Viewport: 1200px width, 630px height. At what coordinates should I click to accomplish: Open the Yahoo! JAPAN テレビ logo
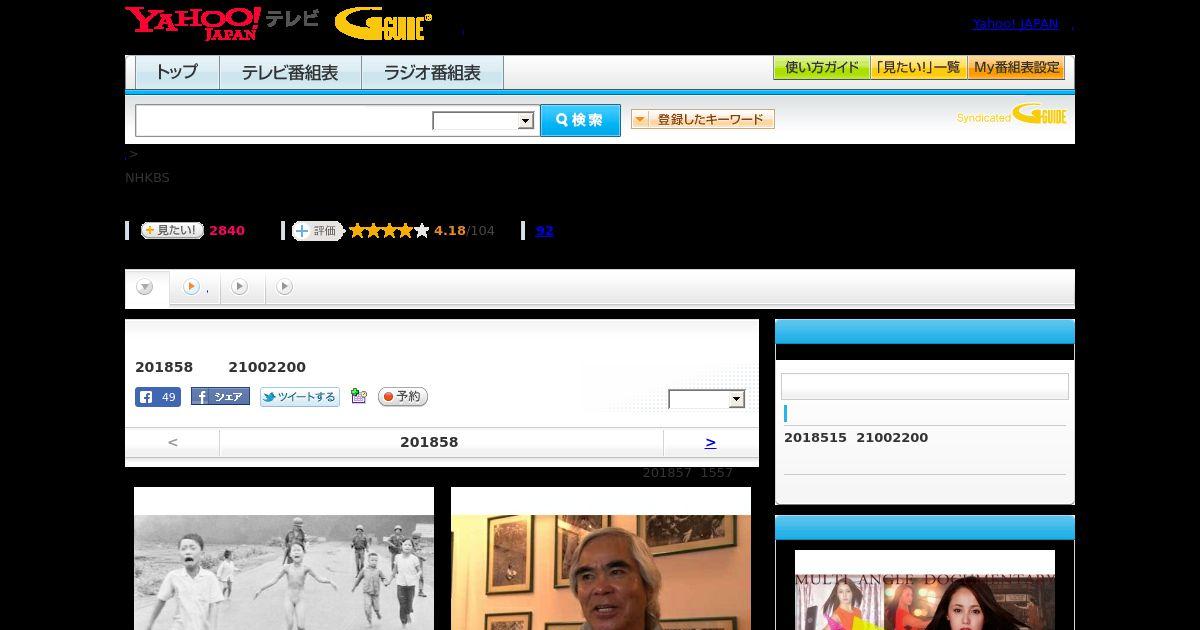pos(222,23)
